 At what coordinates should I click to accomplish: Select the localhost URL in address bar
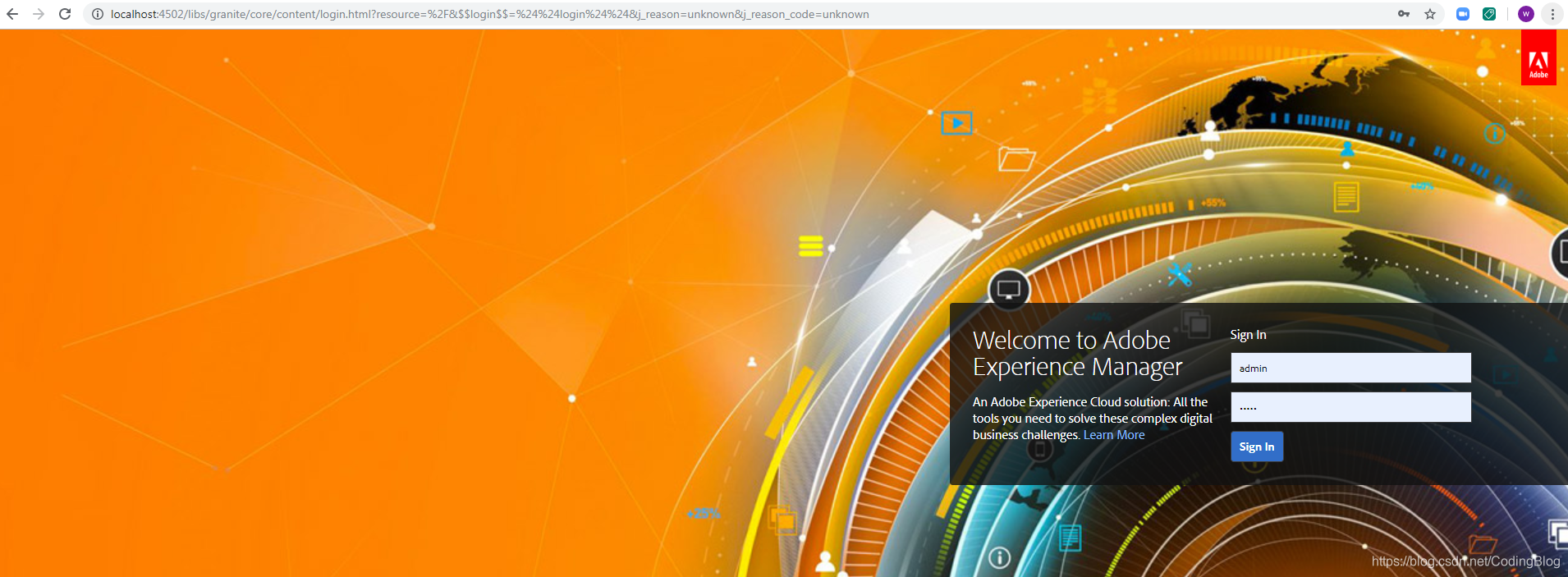(x=489, y=14)
